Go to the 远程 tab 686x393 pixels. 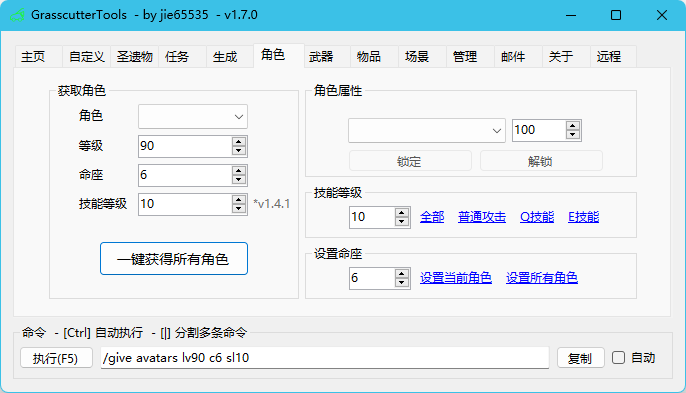[x=608, y=56]
